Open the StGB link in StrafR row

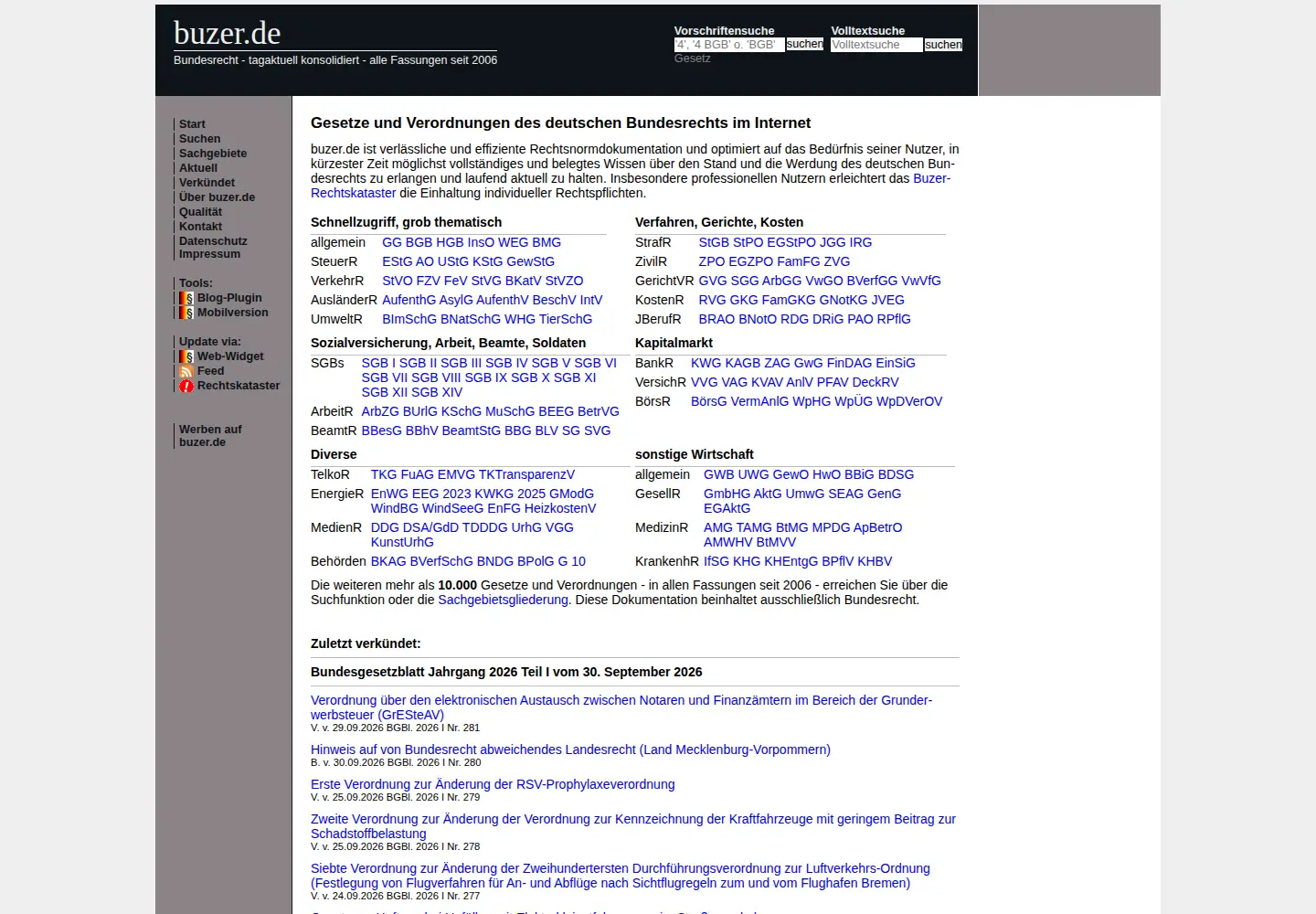tap(714, 242)
